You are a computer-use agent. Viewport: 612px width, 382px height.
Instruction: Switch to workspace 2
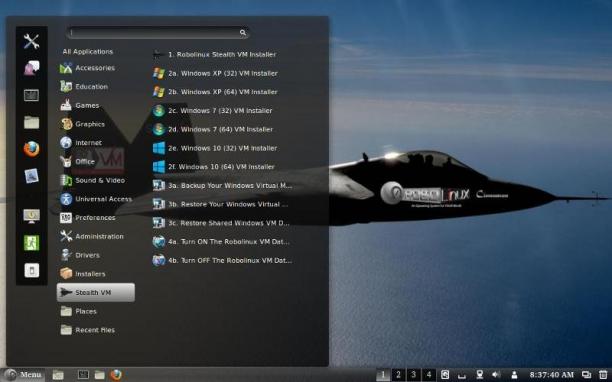point(398,375)
